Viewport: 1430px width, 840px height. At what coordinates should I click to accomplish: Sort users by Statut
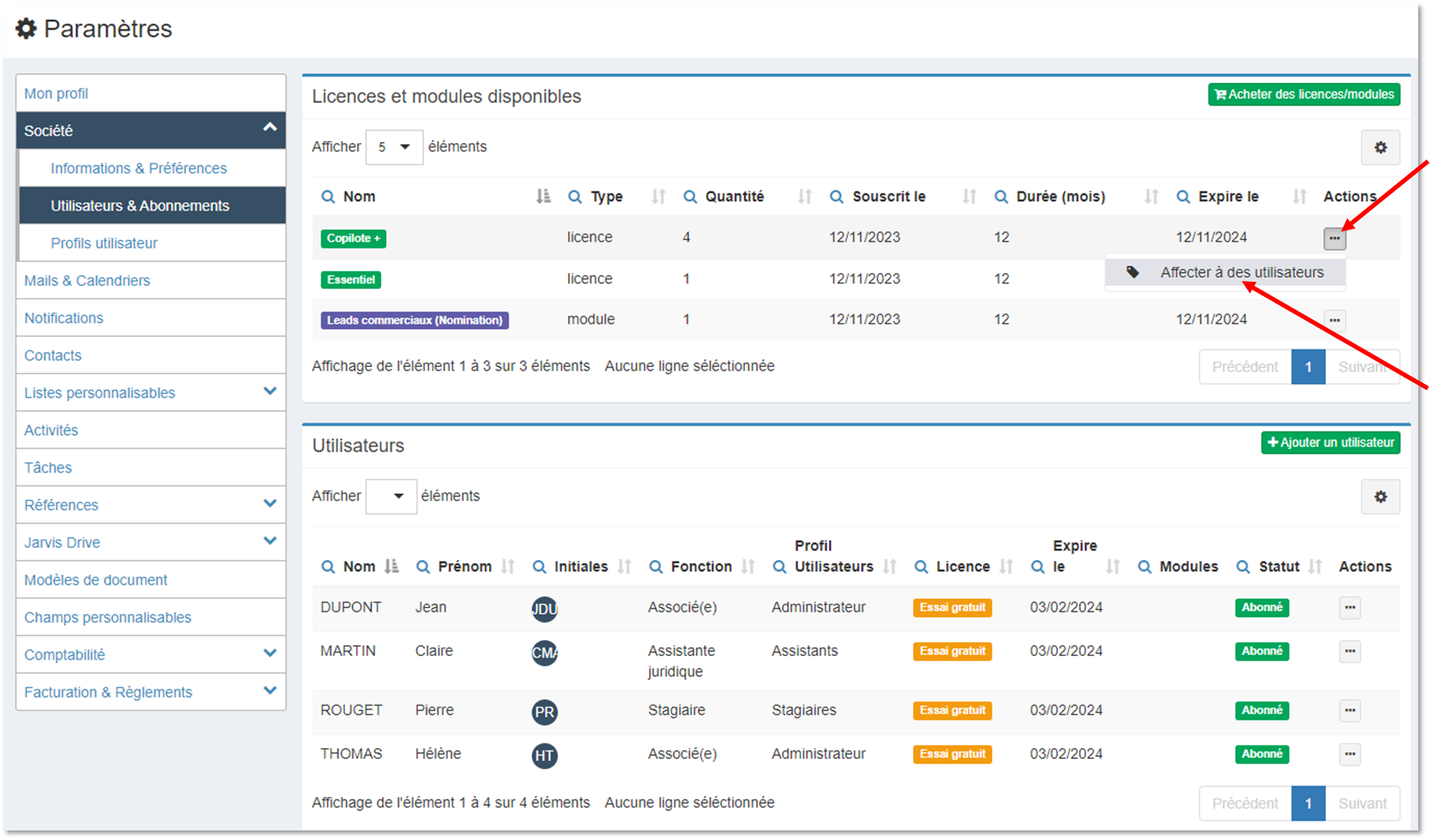tap(1315, 566)
